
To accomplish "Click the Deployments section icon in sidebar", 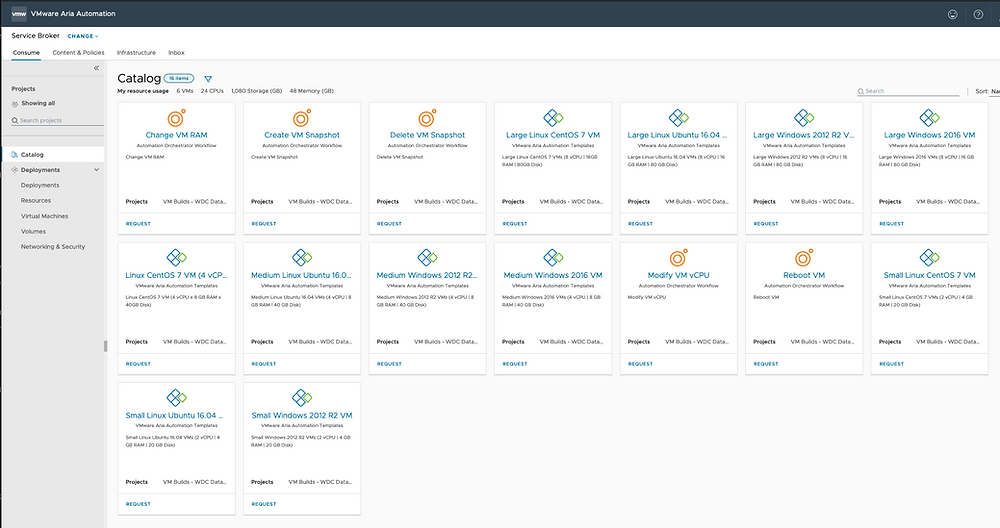I will tap(15, 170).
